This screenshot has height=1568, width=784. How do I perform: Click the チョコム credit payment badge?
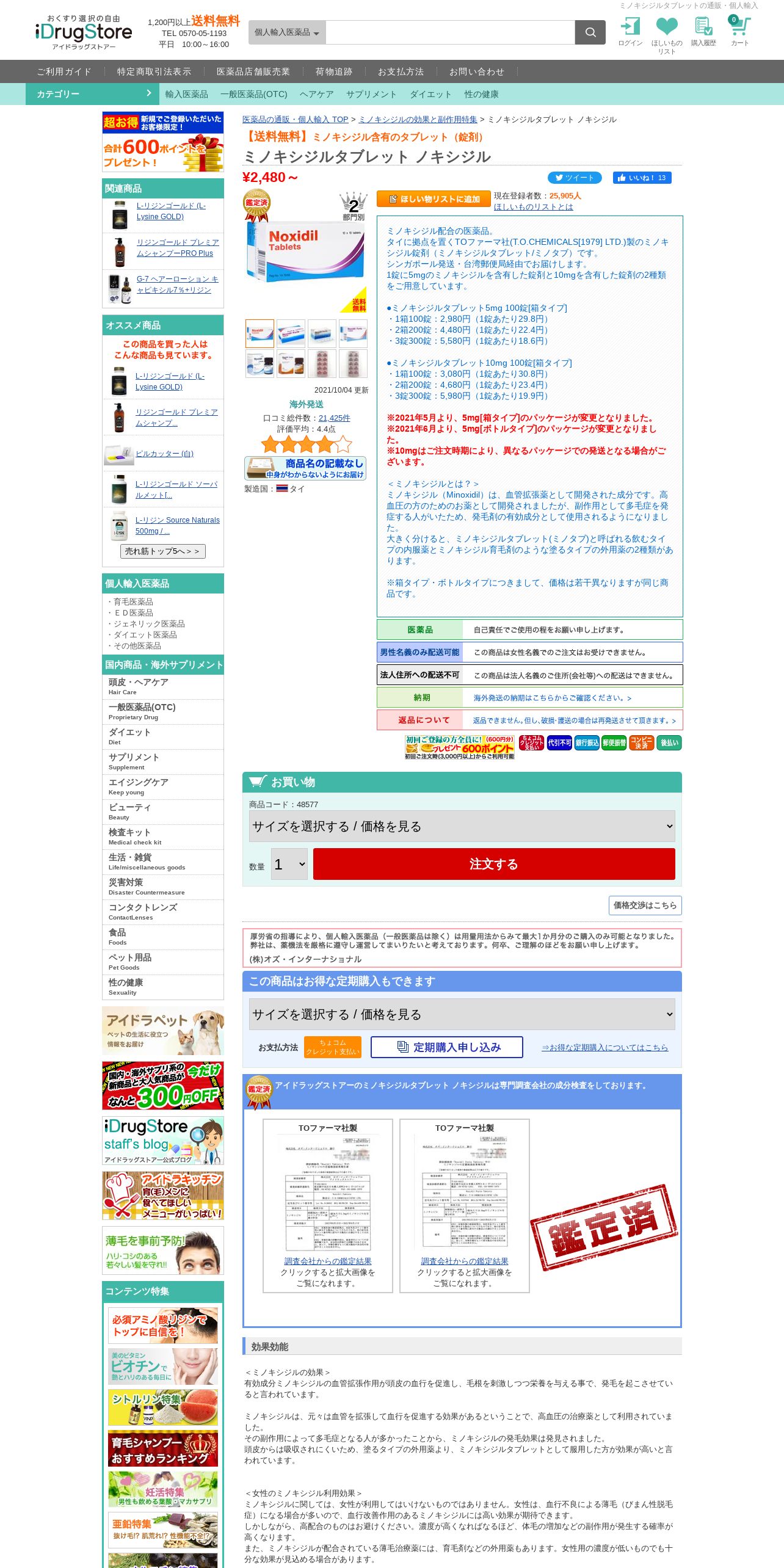click(x=532, y=742)
